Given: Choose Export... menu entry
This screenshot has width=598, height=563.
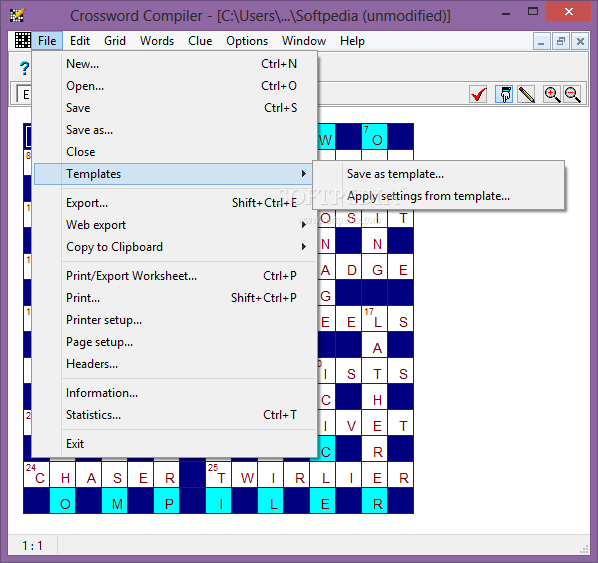Looking at the screenshot, I should [175, 203].
